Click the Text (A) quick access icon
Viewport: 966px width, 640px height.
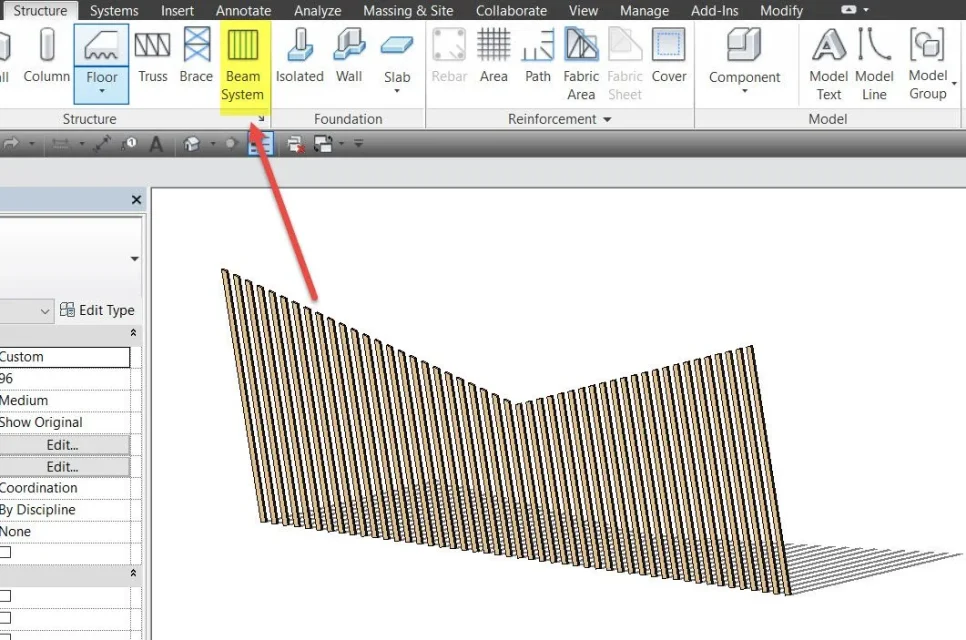tap(156, 144)
